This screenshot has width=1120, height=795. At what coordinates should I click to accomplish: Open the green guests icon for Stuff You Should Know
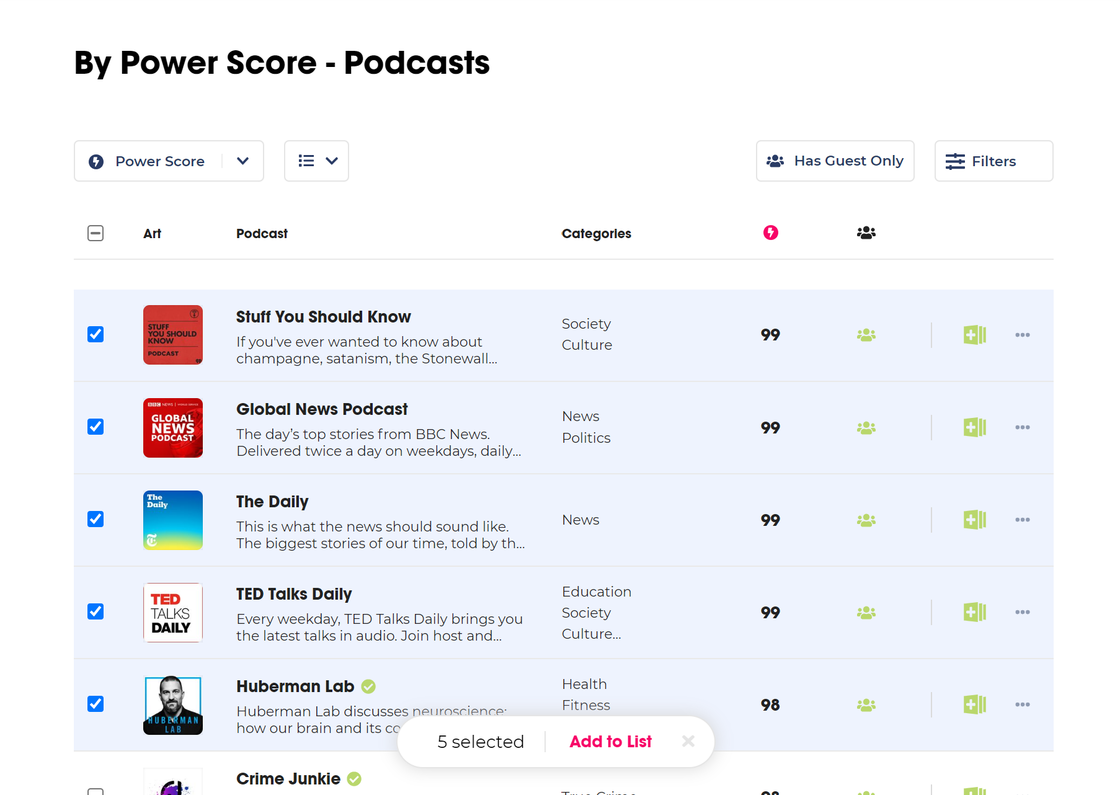tap(866, 335)
